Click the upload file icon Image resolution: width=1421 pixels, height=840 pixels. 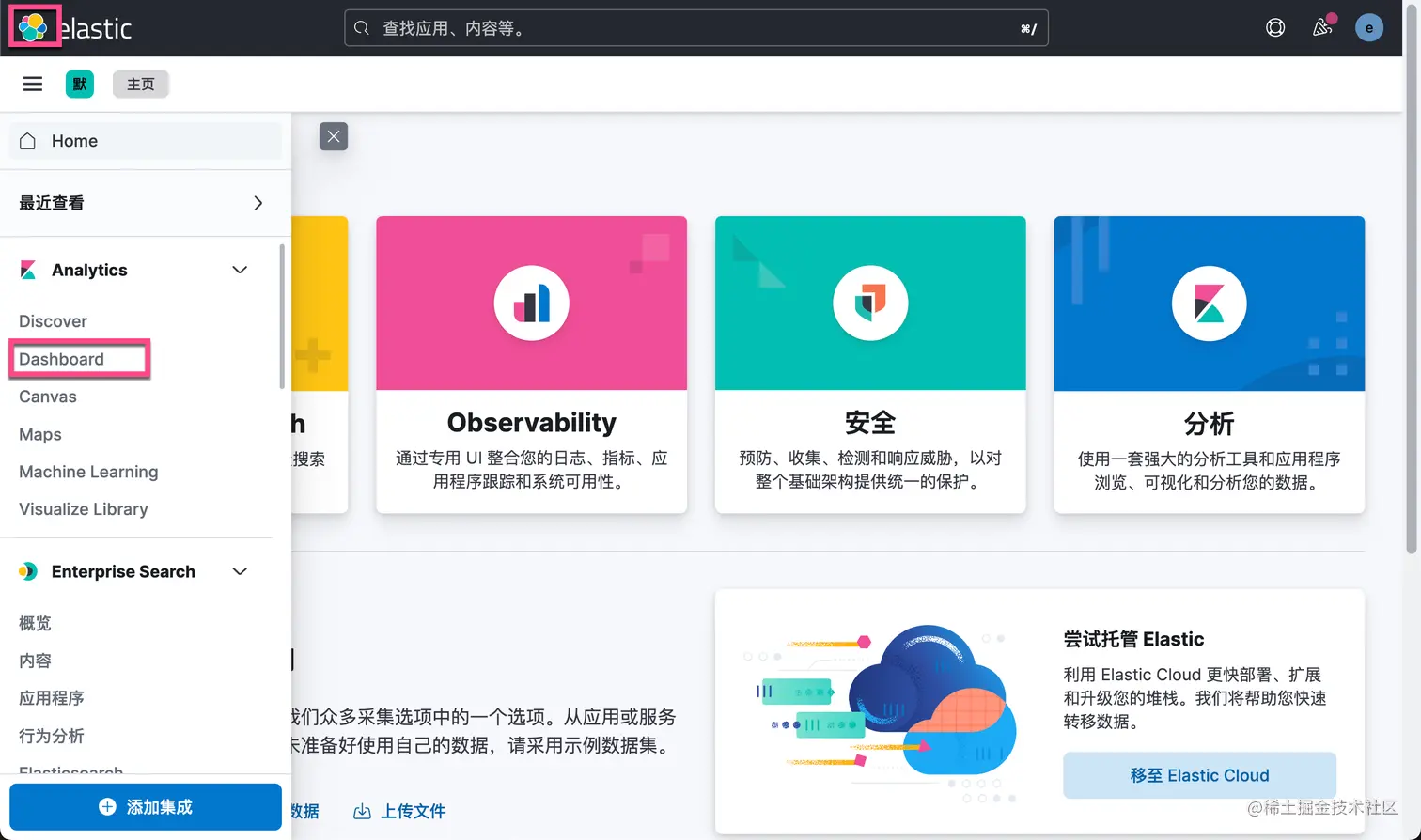click(362, 811)
